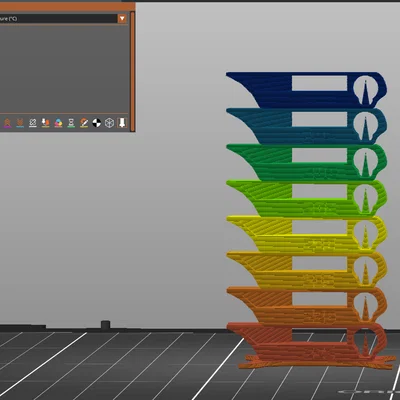Screen dimensions: 400x400
Task: Toggle pause prints hourglass icon
Action: (71, 123)
